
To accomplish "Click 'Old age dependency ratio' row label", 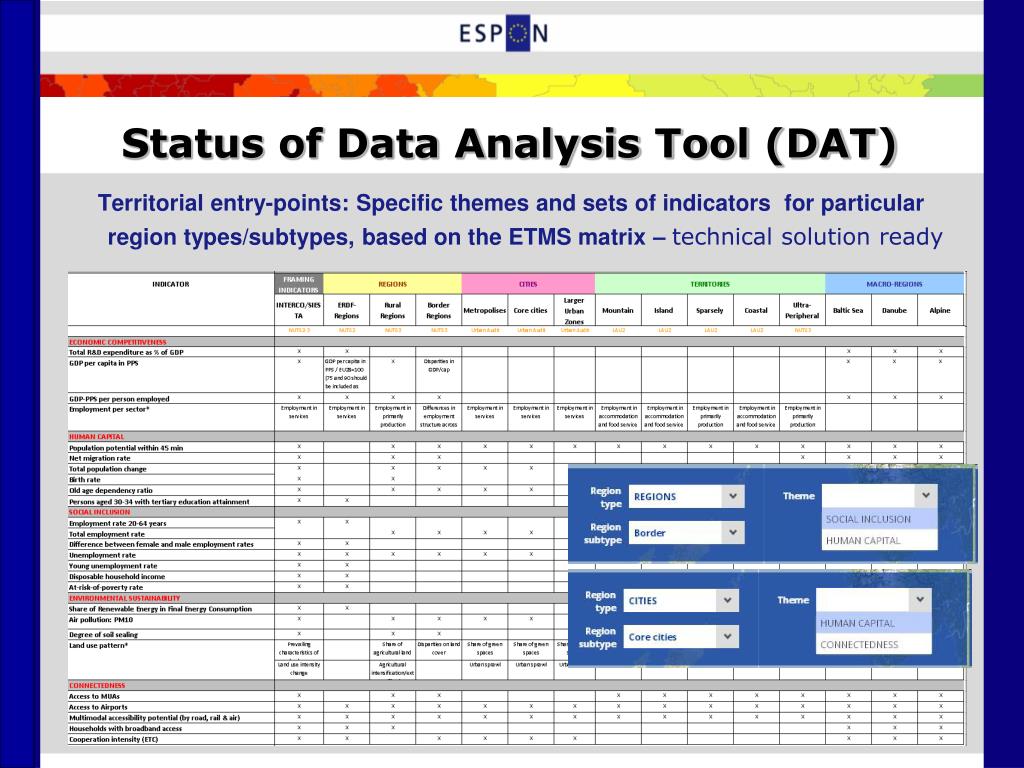I will coord(111,490).
